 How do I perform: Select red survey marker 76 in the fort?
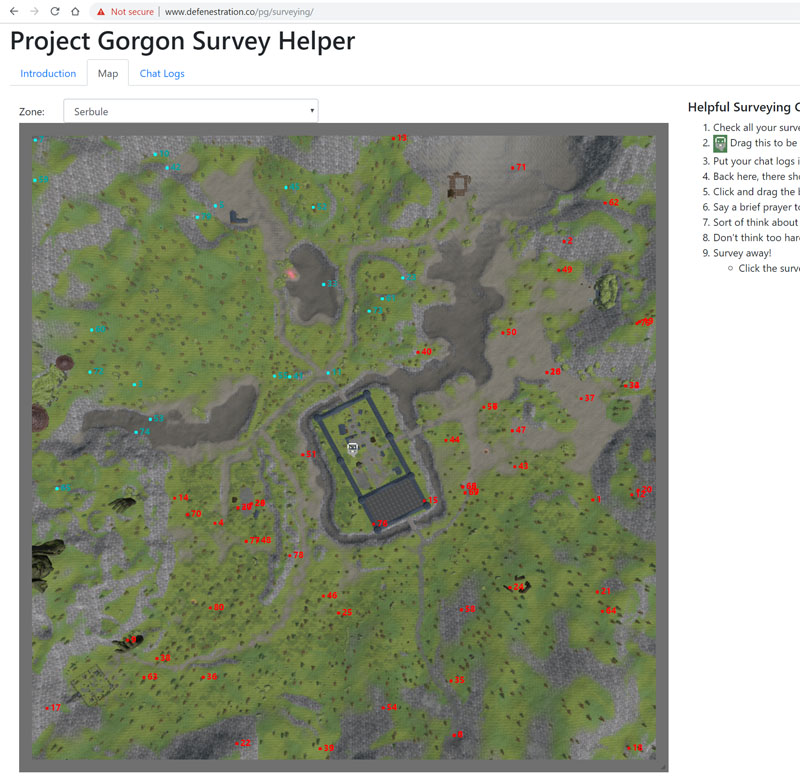pyautogui.click(x=379, y=523)
